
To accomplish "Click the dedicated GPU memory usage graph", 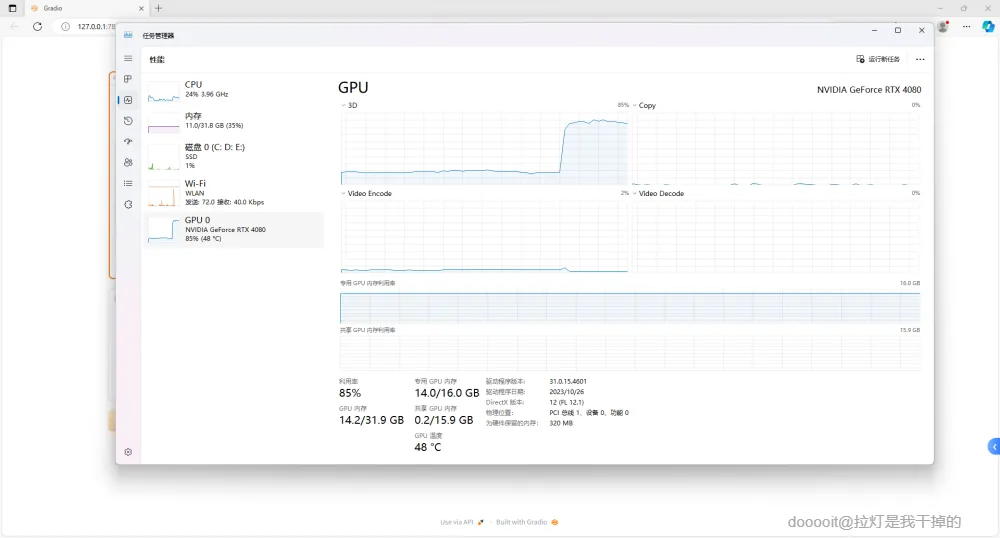I will click(630, 305).
